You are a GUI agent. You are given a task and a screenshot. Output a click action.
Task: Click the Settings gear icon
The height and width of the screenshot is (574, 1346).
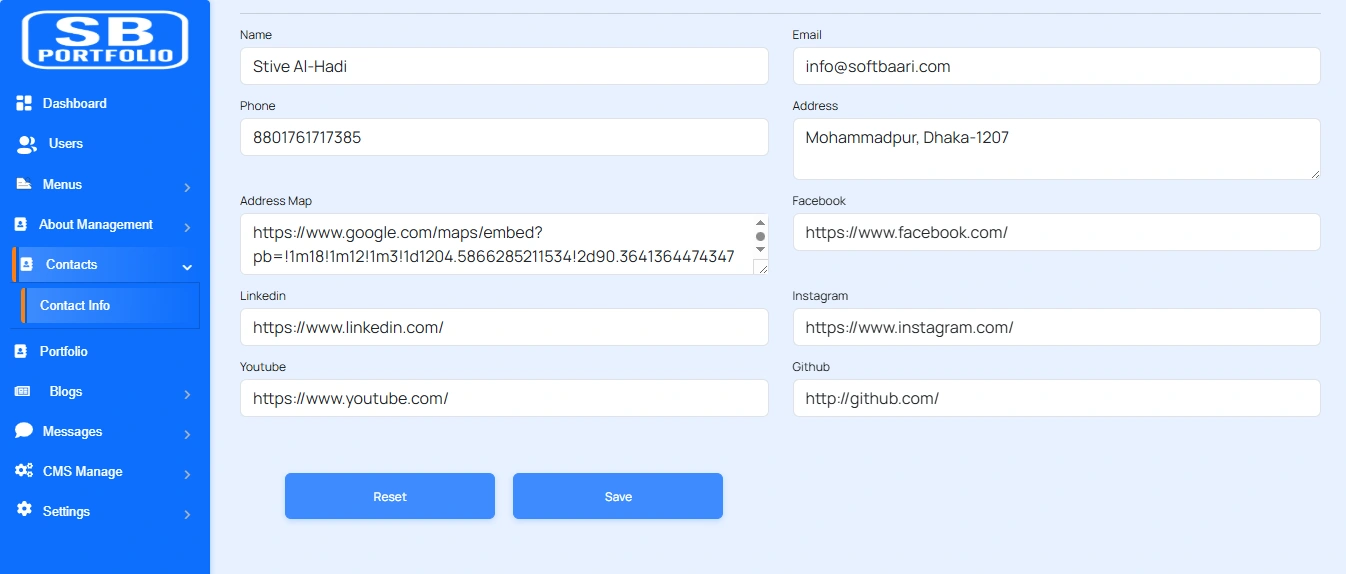coord(24,510)
